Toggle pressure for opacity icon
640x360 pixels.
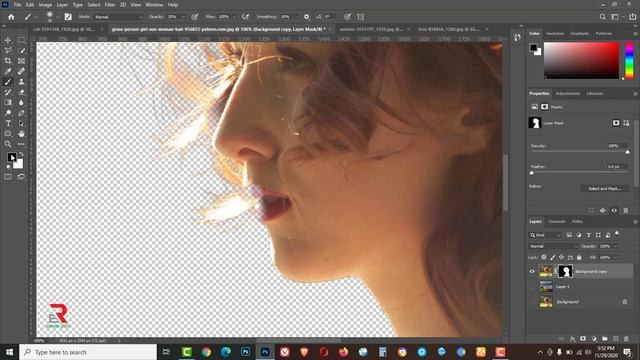(x=195, y=17)
